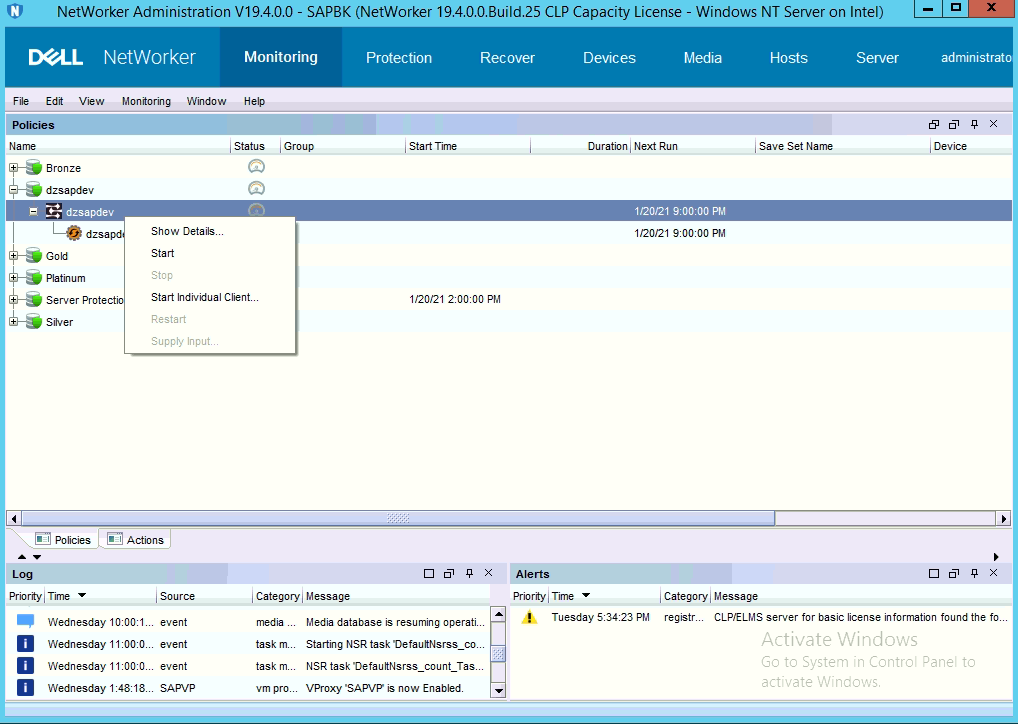Go to the Devices section

(x=609, y=58)
